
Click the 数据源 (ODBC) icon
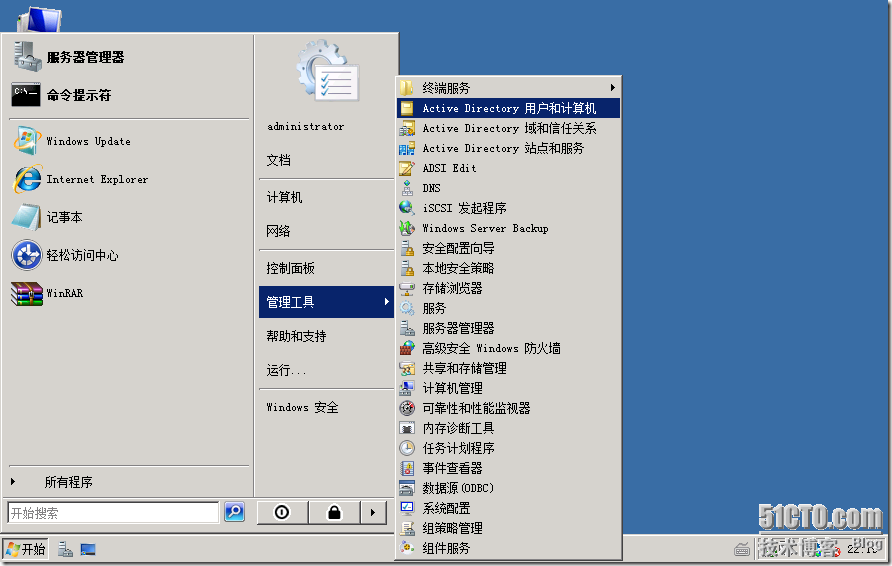(407, 488)
